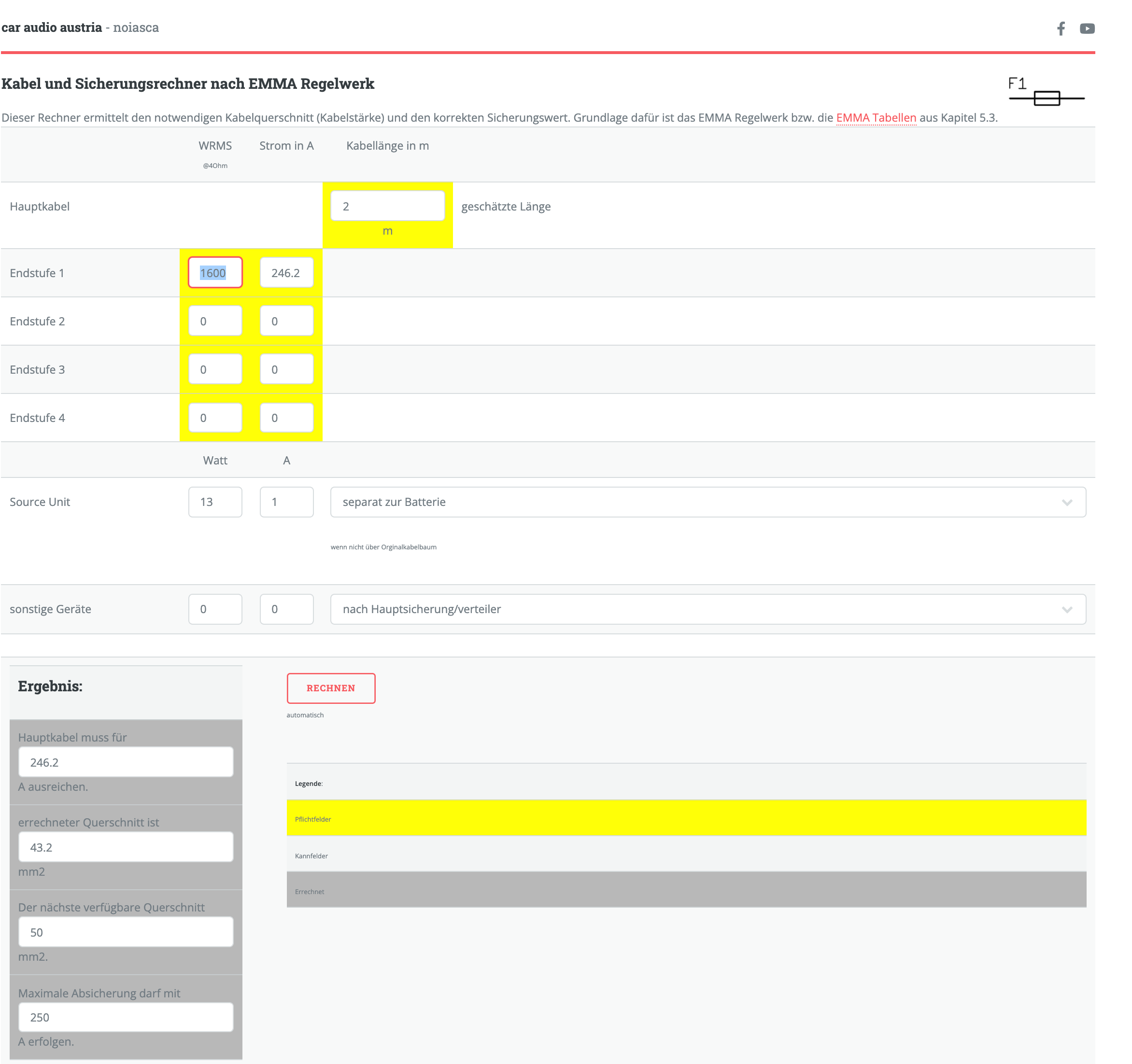Click the sonstige Geräte ampere field
Screen dimensions: 1132x1064
286,609
